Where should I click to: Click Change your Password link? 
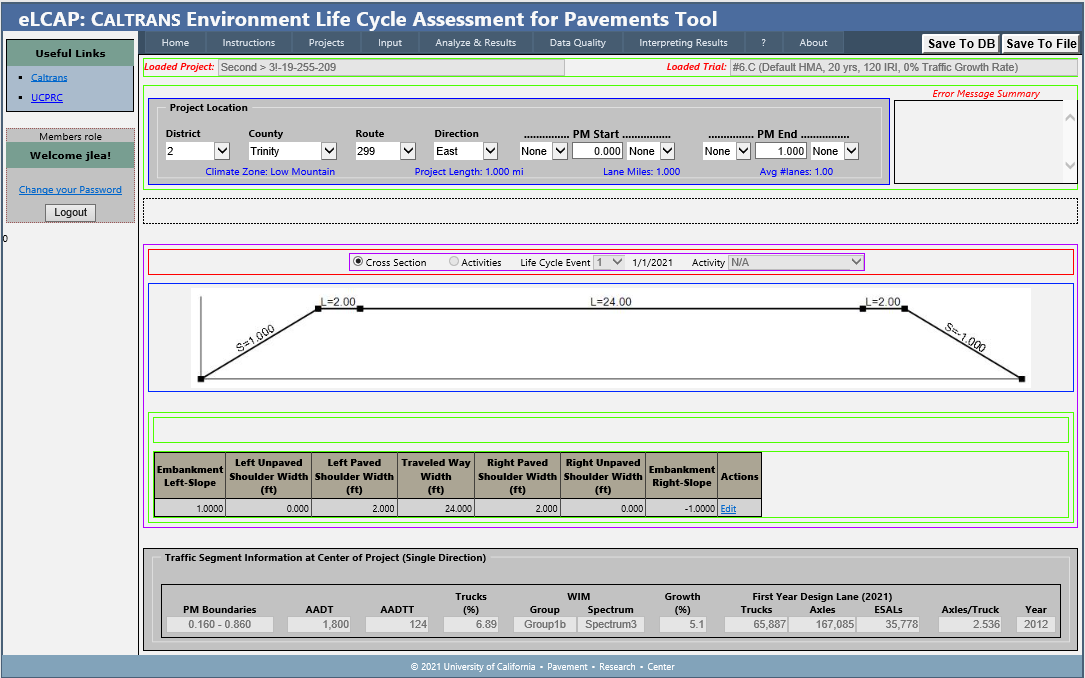(x=70, y=190)
